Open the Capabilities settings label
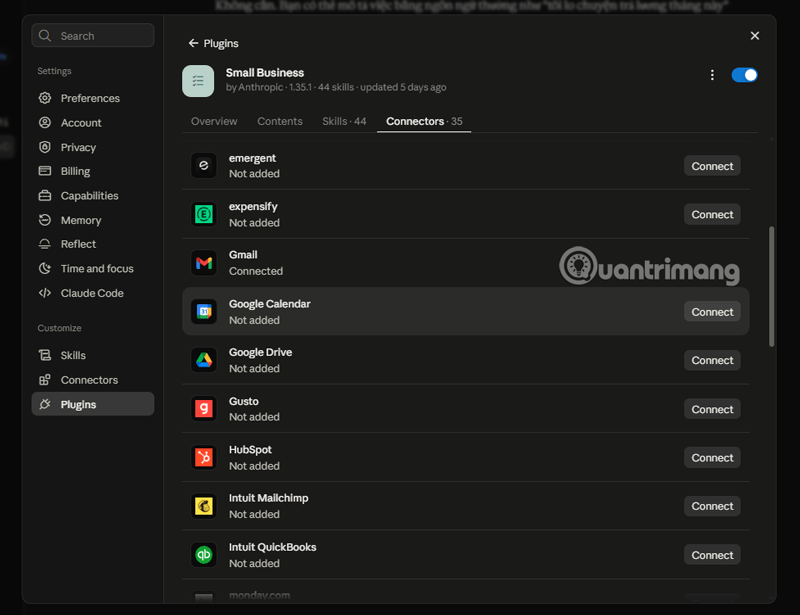This screenshot has height=615, width=800. click(x=89, y=195)
